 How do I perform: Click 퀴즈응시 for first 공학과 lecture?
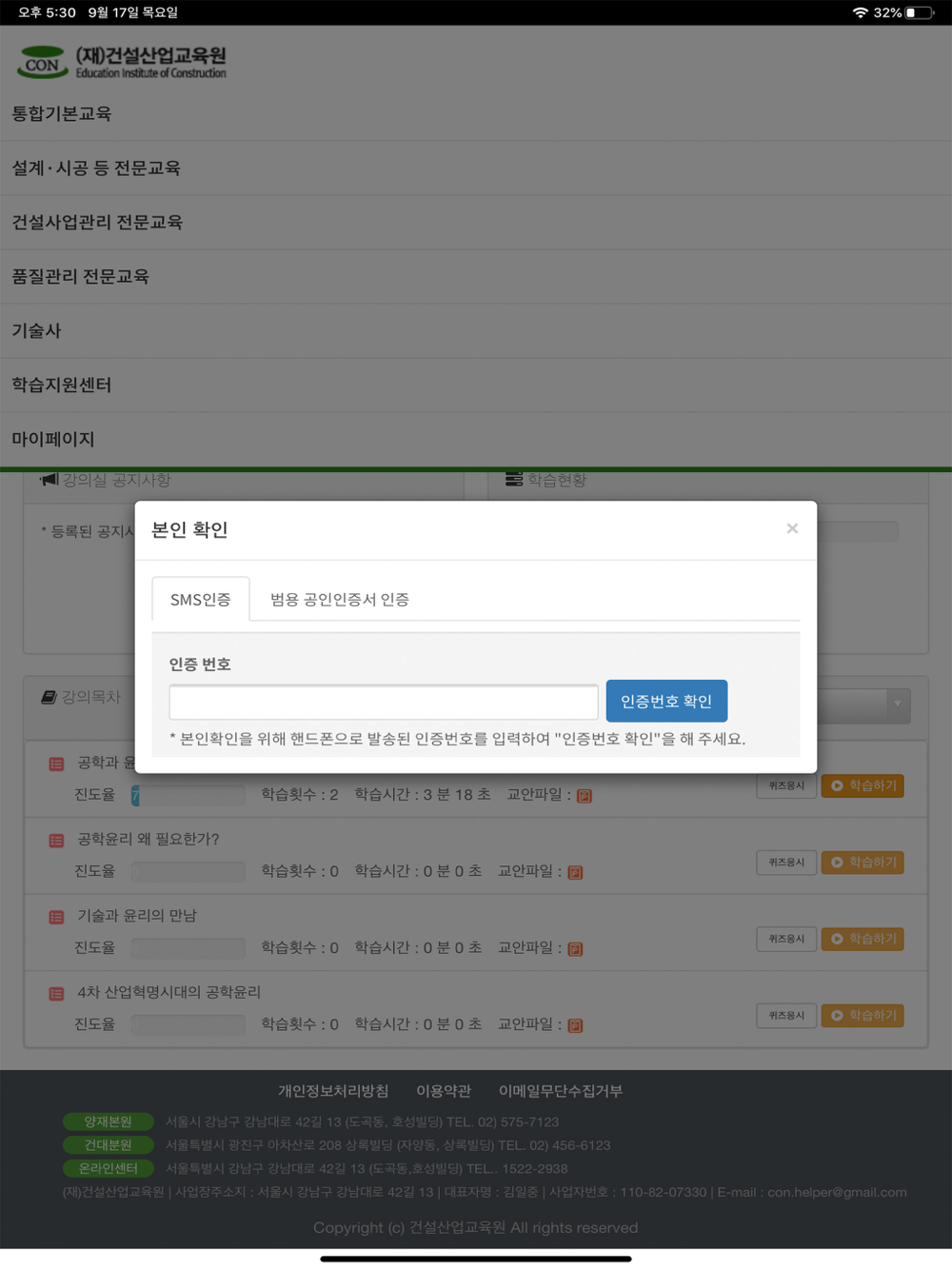pyautogui.click(x=786, y=785)
